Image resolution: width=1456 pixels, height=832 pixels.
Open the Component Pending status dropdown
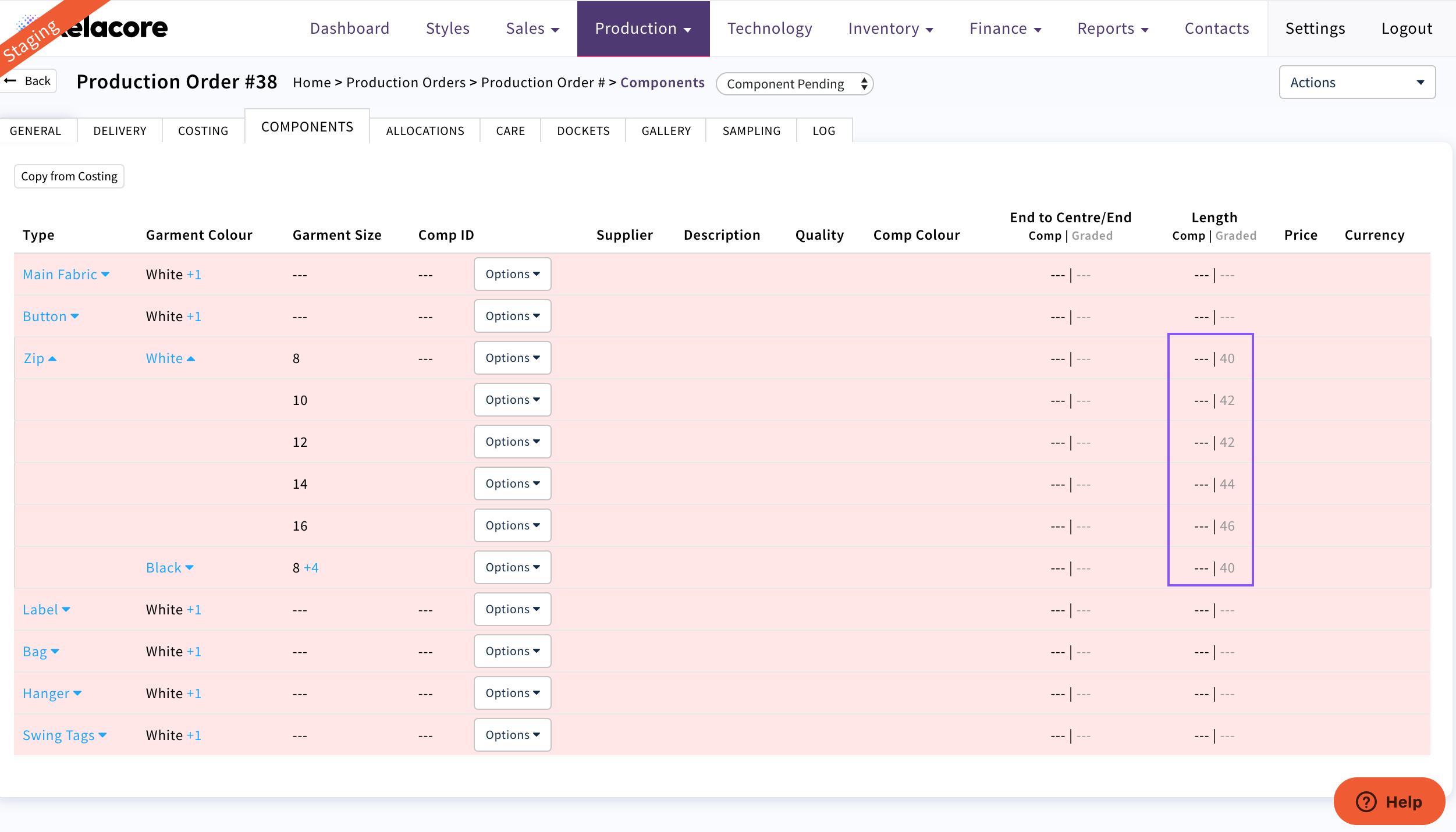pos(794,84)
